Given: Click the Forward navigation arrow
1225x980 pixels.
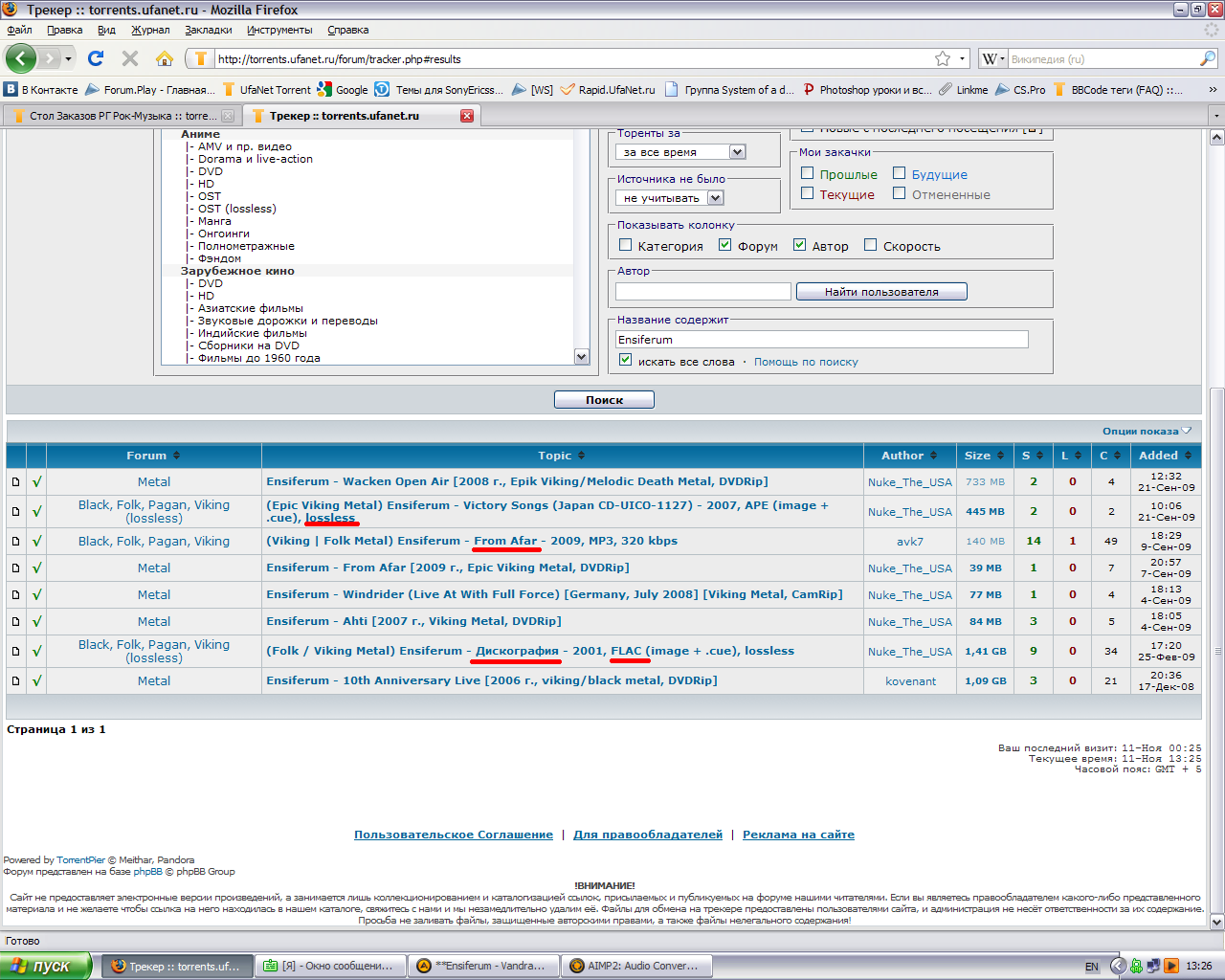Looking at the screenshot, I should (51, 58).
